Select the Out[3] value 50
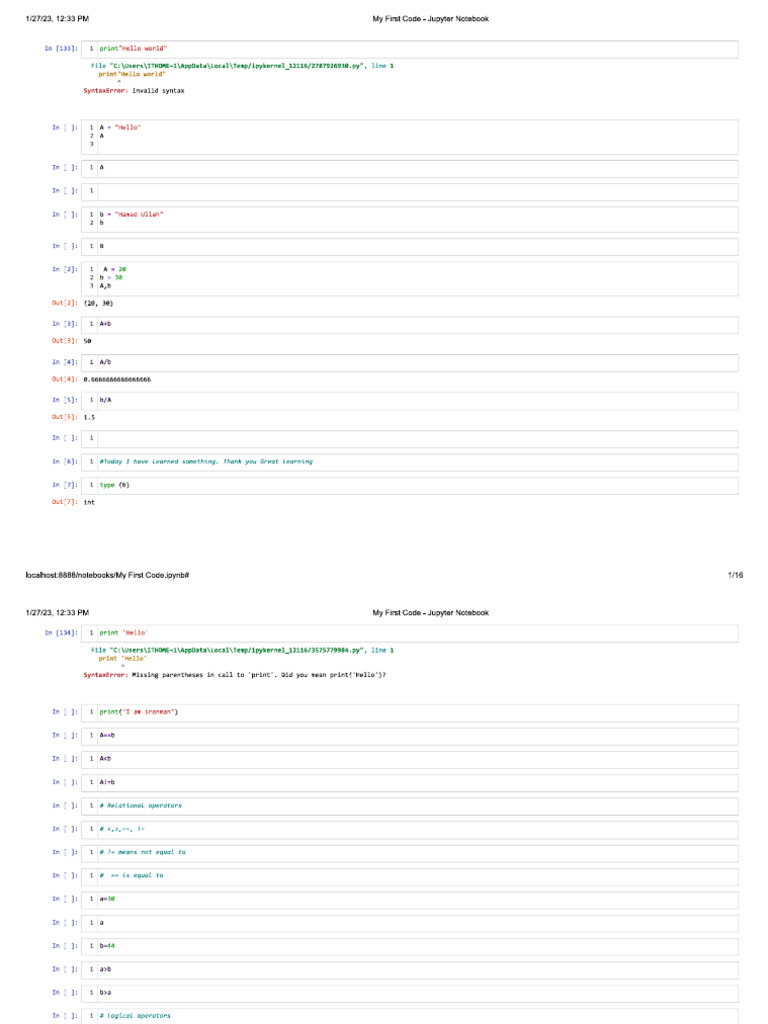The width and height of the screenshot is (768, 1024). click(x=88, y=341)
